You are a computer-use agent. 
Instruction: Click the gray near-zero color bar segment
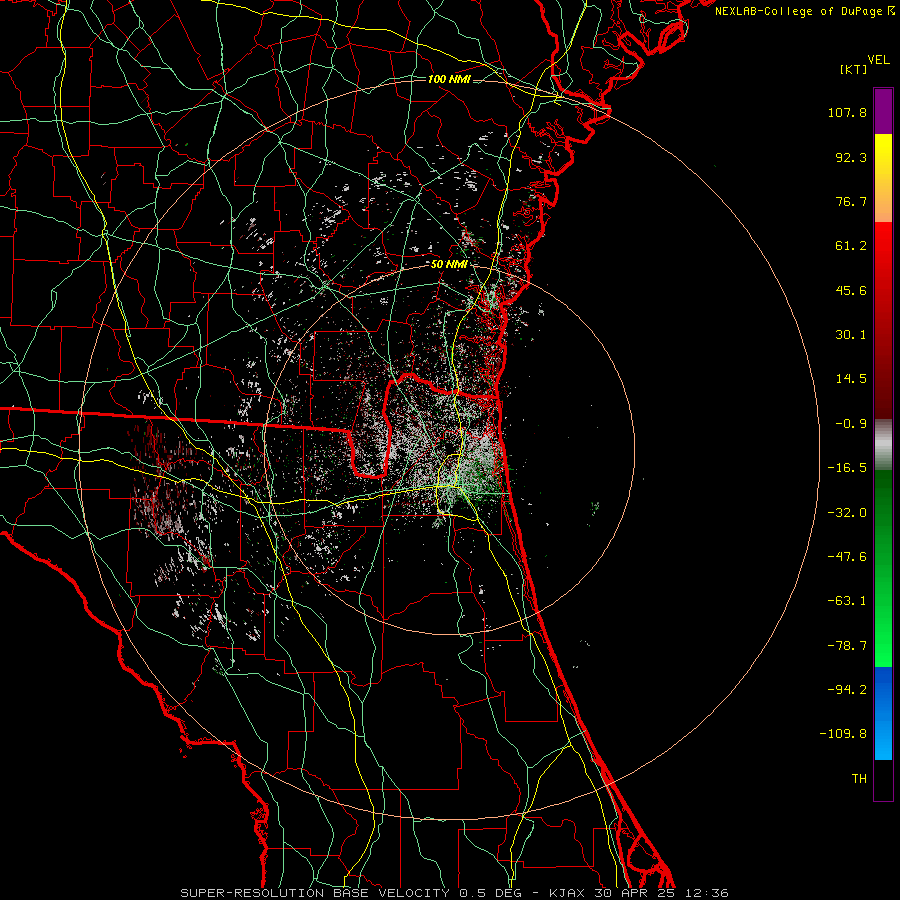(x=883, y=445)
